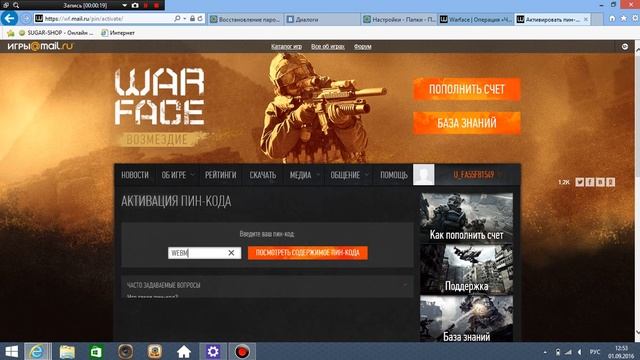
Task: Click the lock icon in the address bar
Action: click(x=192, y=19)
